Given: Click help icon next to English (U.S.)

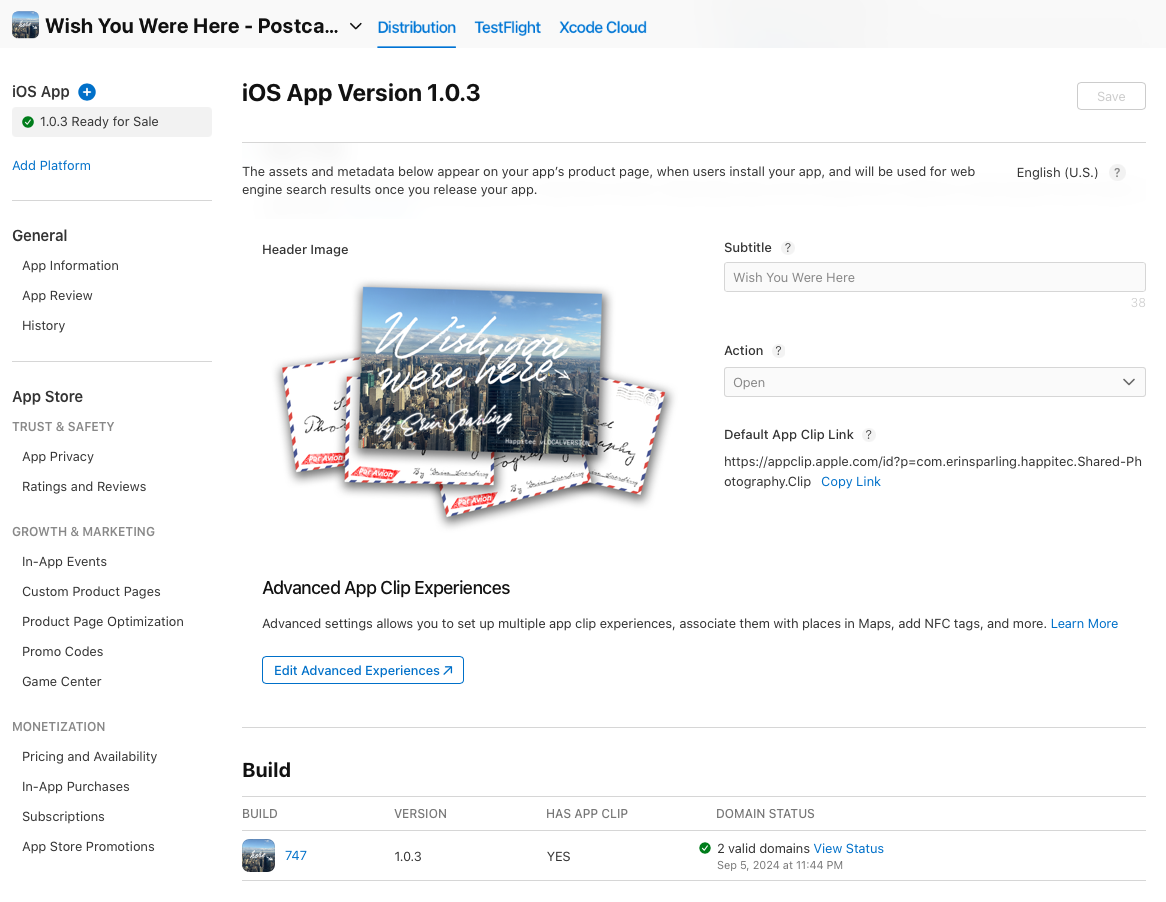Looking at the screenshot, I should click(1117, 172).
